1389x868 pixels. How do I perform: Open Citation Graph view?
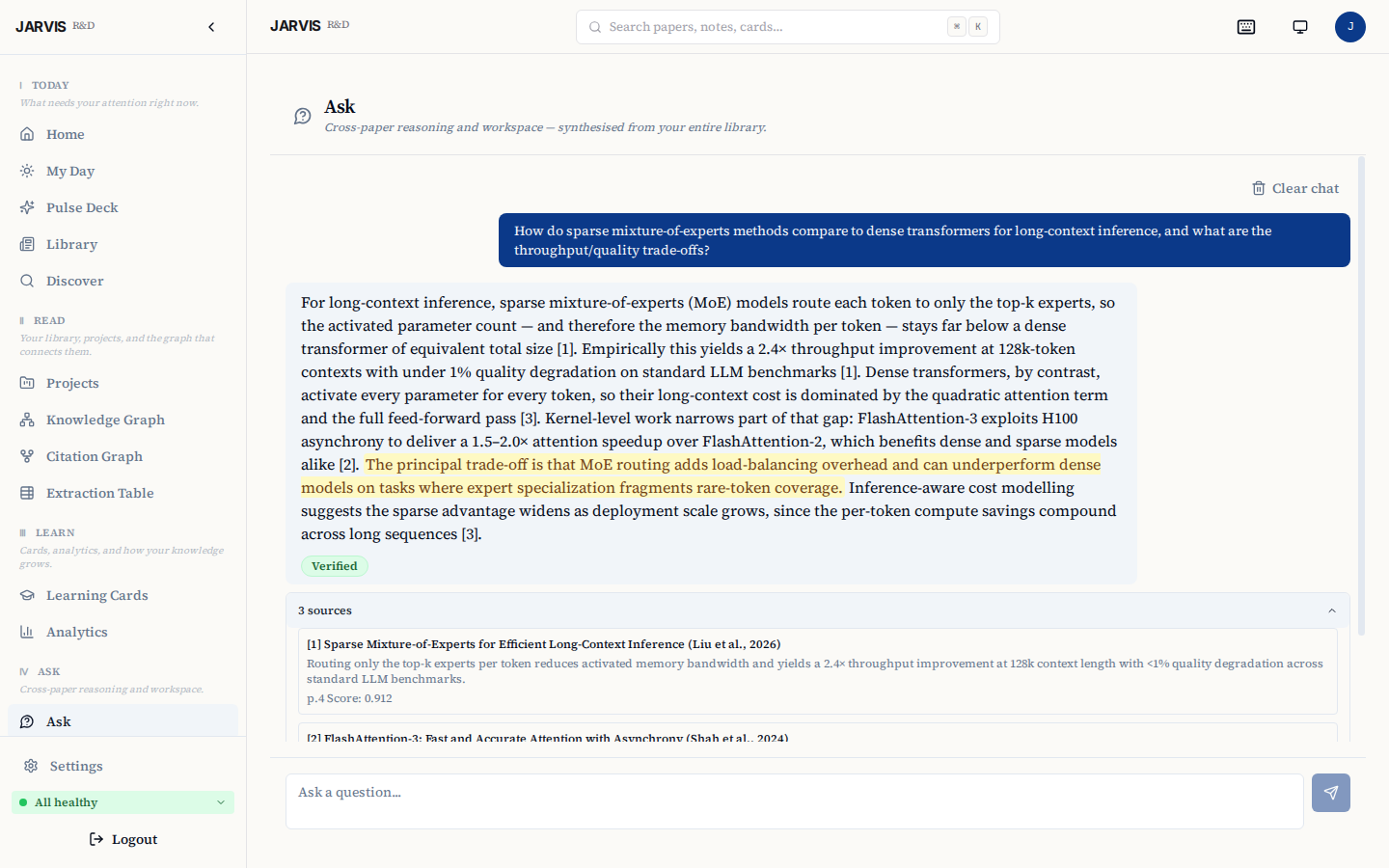pos(123,456)
